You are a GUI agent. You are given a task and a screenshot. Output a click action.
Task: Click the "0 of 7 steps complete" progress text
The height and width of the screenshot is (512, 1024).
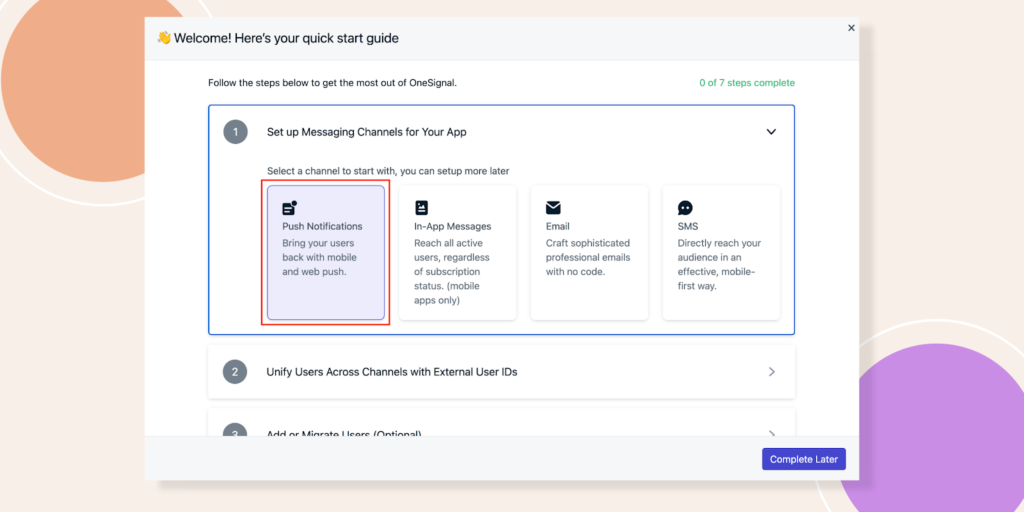[747, 83]
